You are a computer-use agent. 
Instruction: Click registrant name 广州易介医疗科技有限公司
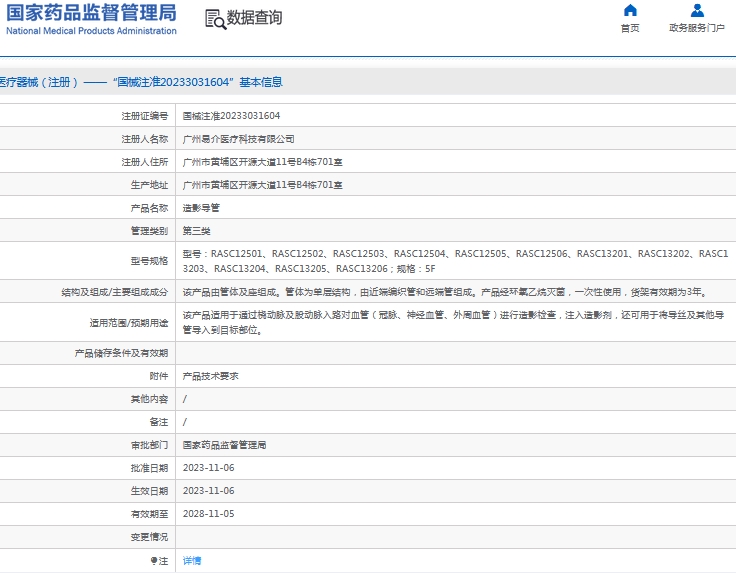pyautogui.click(x=238, y=139)
